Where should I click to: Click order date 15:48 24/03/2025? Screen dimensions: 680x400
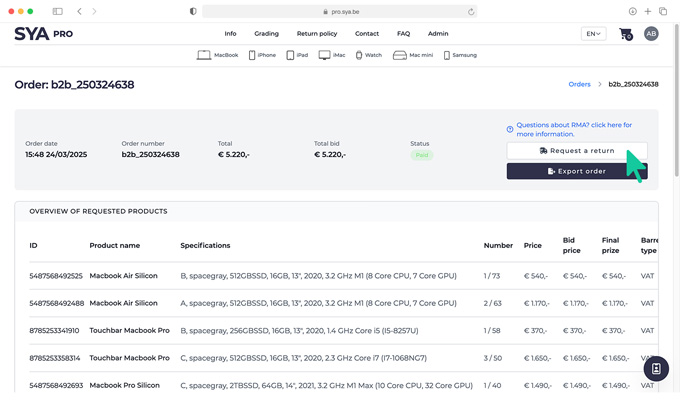click(56, 154)
